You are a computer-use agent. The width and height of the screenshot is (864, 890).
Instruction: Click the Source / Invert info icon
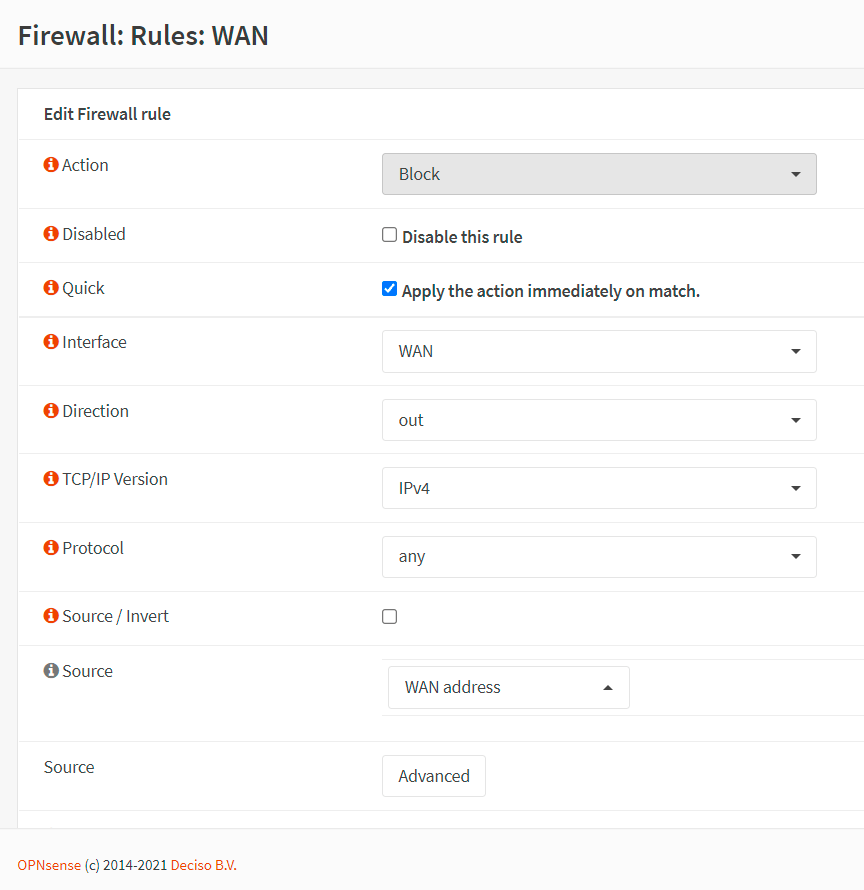point(51,616)
